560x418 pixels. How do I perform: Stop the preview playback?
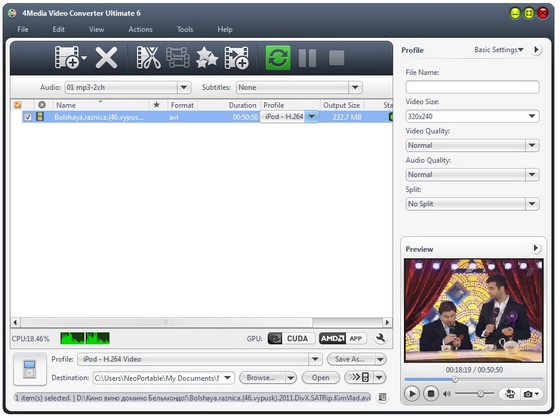431,394
